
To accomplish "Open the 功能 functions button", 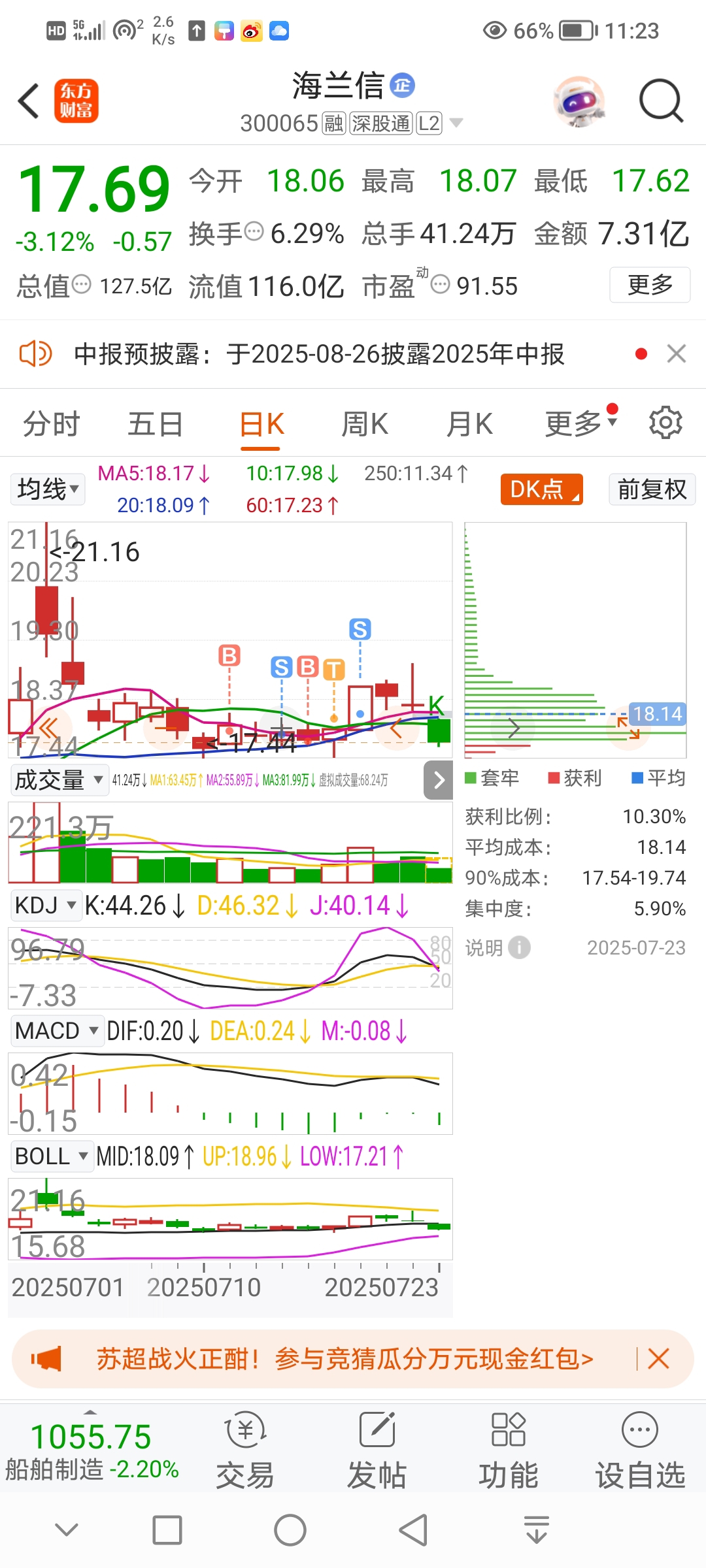I will tap(508, 1450).
